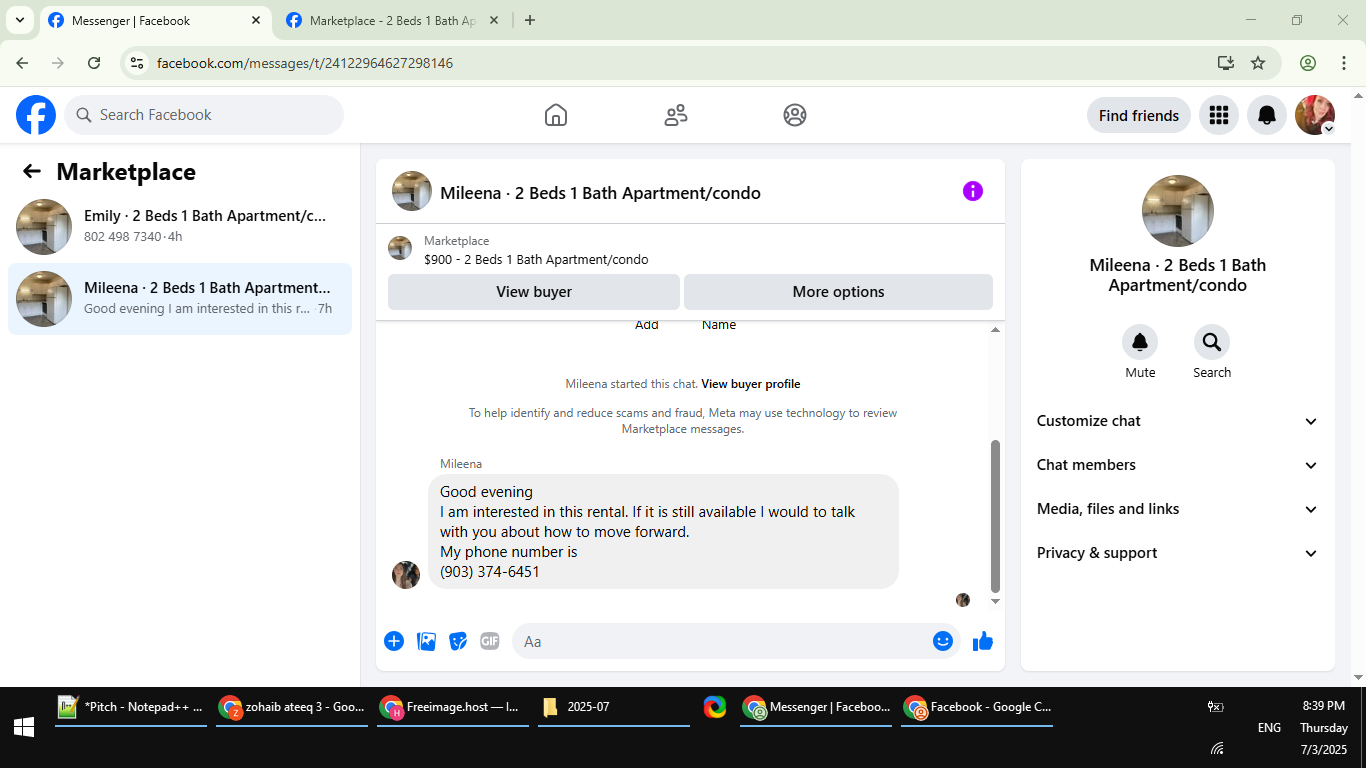The width and height of the screenshot is (1366, 768).
Task: Open install app icon in address bar
Action: pos(1226,63)
